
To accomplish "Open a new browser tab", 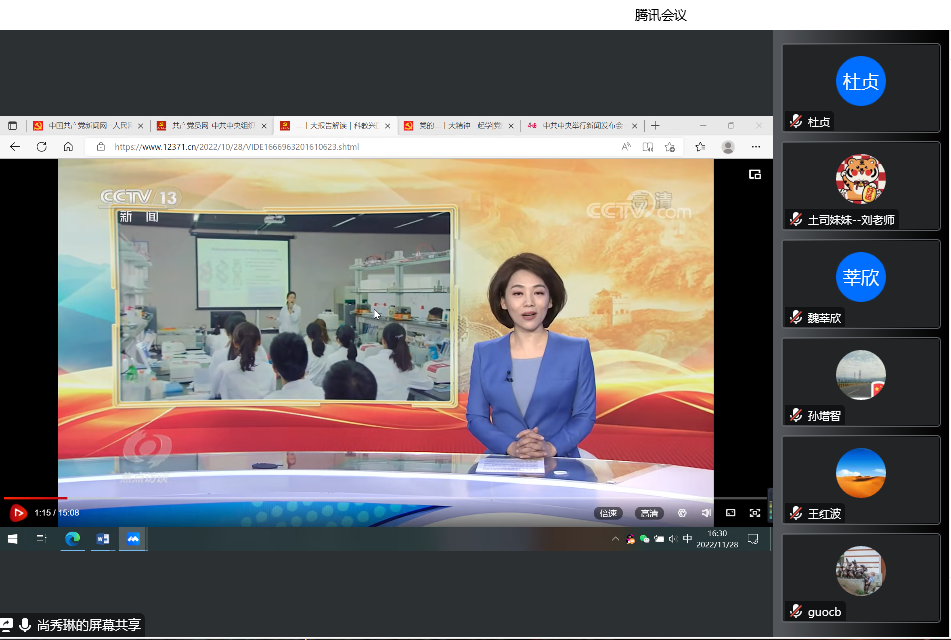I will tap(655, 126).
